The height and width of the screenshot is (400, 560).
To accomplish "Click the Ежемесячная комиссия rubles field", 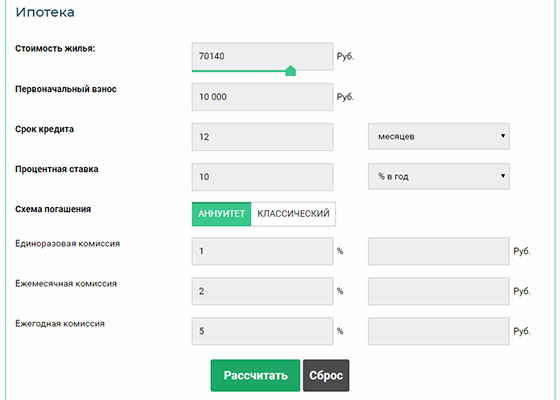I will pyautogui.click(x=439, y=291).
